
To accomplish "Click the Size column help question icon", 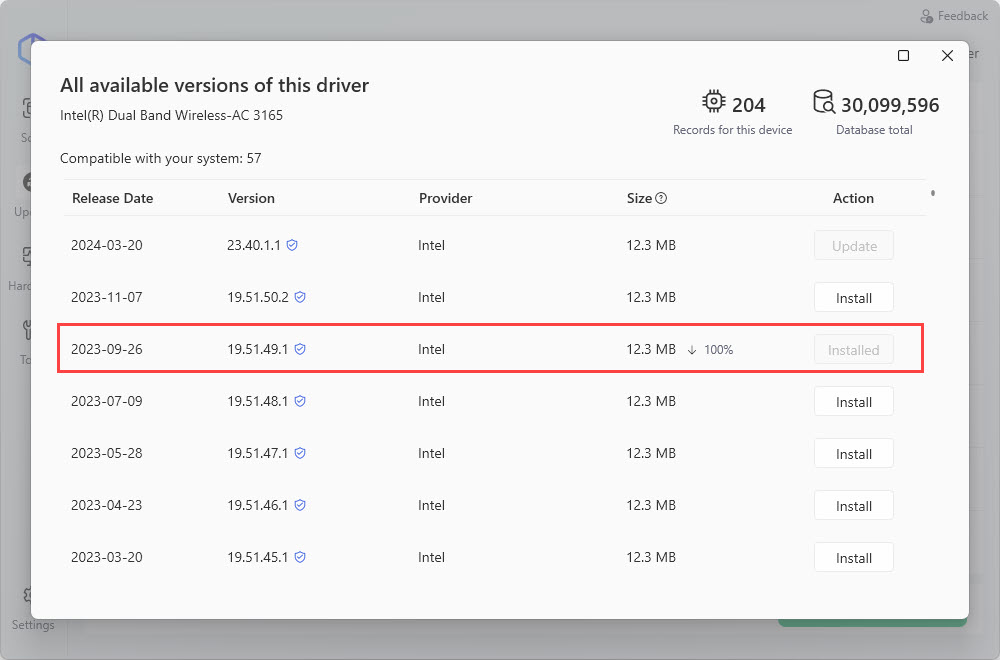I will (661, 198).
